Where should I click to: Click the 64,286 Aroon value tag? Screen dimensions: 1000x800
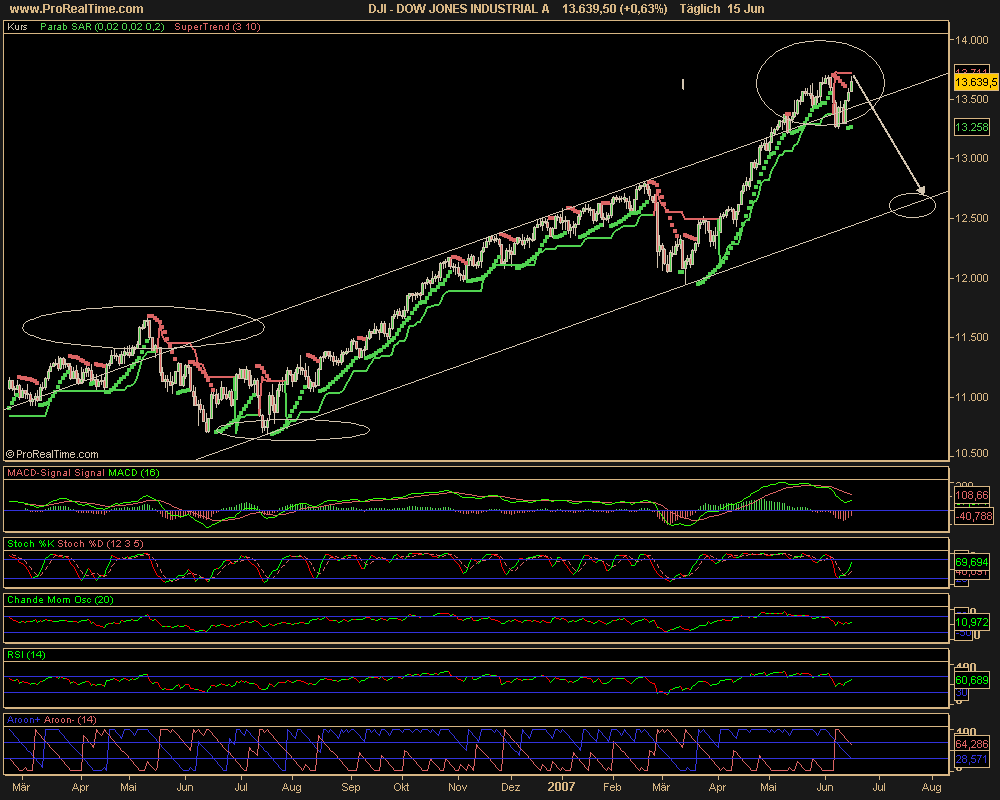(972, 744)
